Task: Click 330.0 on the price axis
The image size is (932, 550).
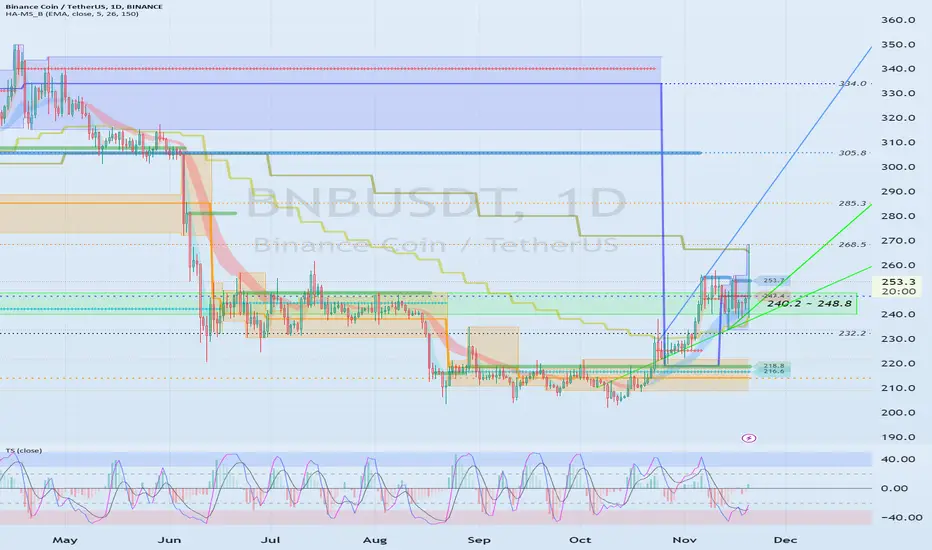Action: click(x=898, y=93)
